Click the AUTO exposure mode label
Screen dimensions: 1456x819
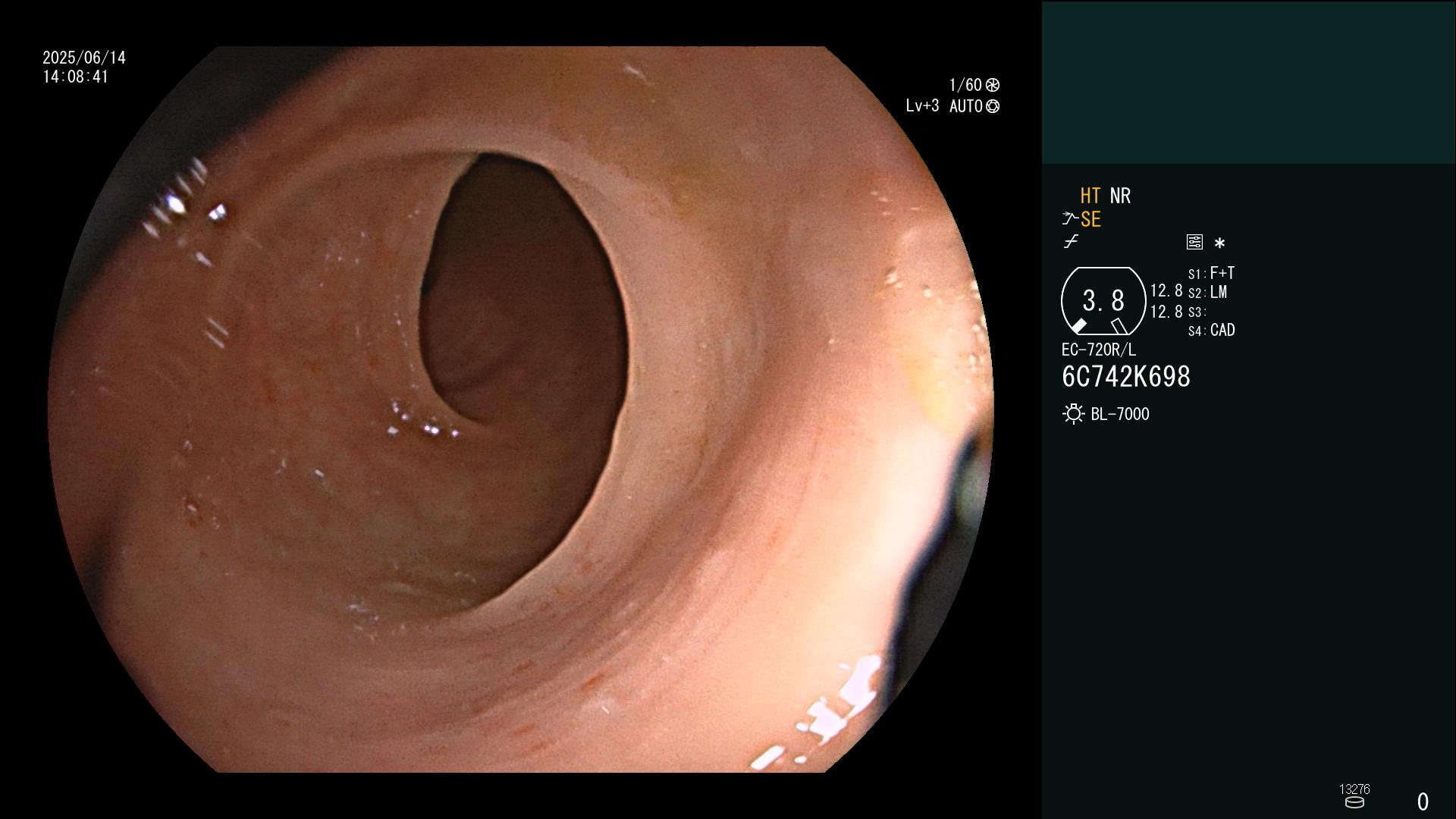965,106
